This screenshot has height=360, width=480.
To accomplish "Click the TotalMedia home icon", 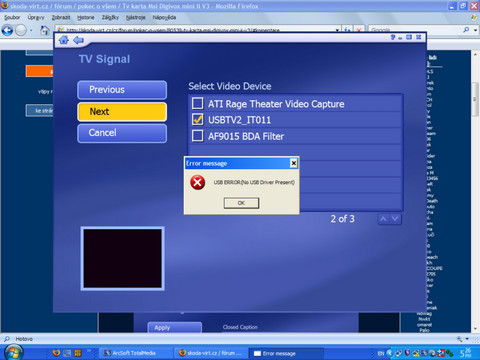I will tap(63, 40).
